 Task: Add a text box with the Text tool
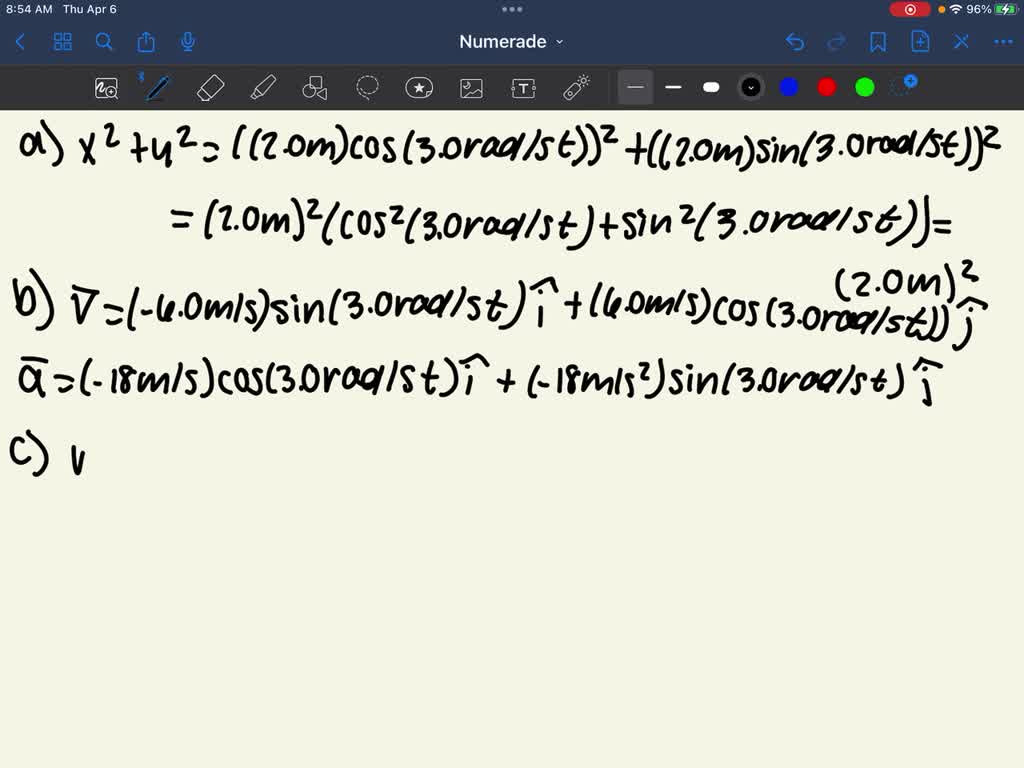coord(523,88)
